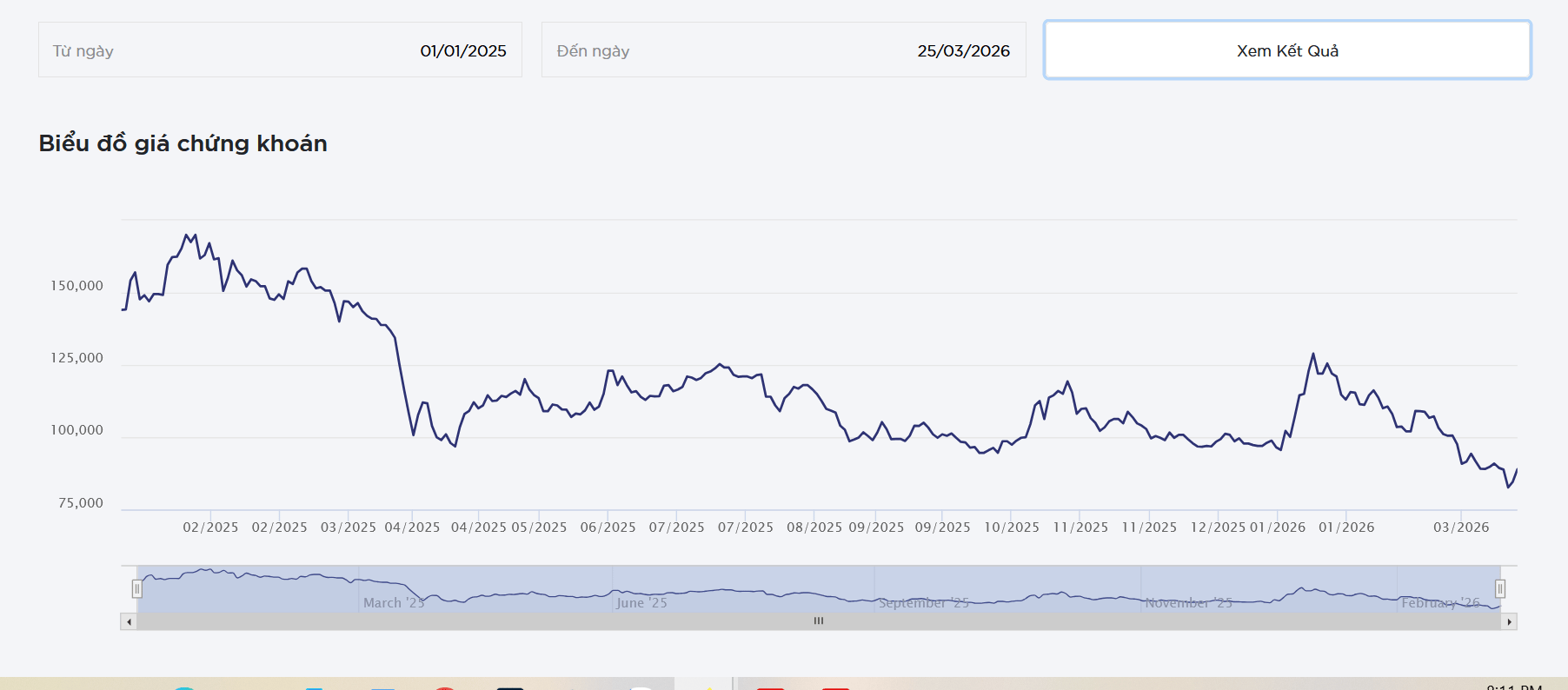Click the navigator scrollbar center grip
This screenshot has width=1568, height=690.
[818, 621]
